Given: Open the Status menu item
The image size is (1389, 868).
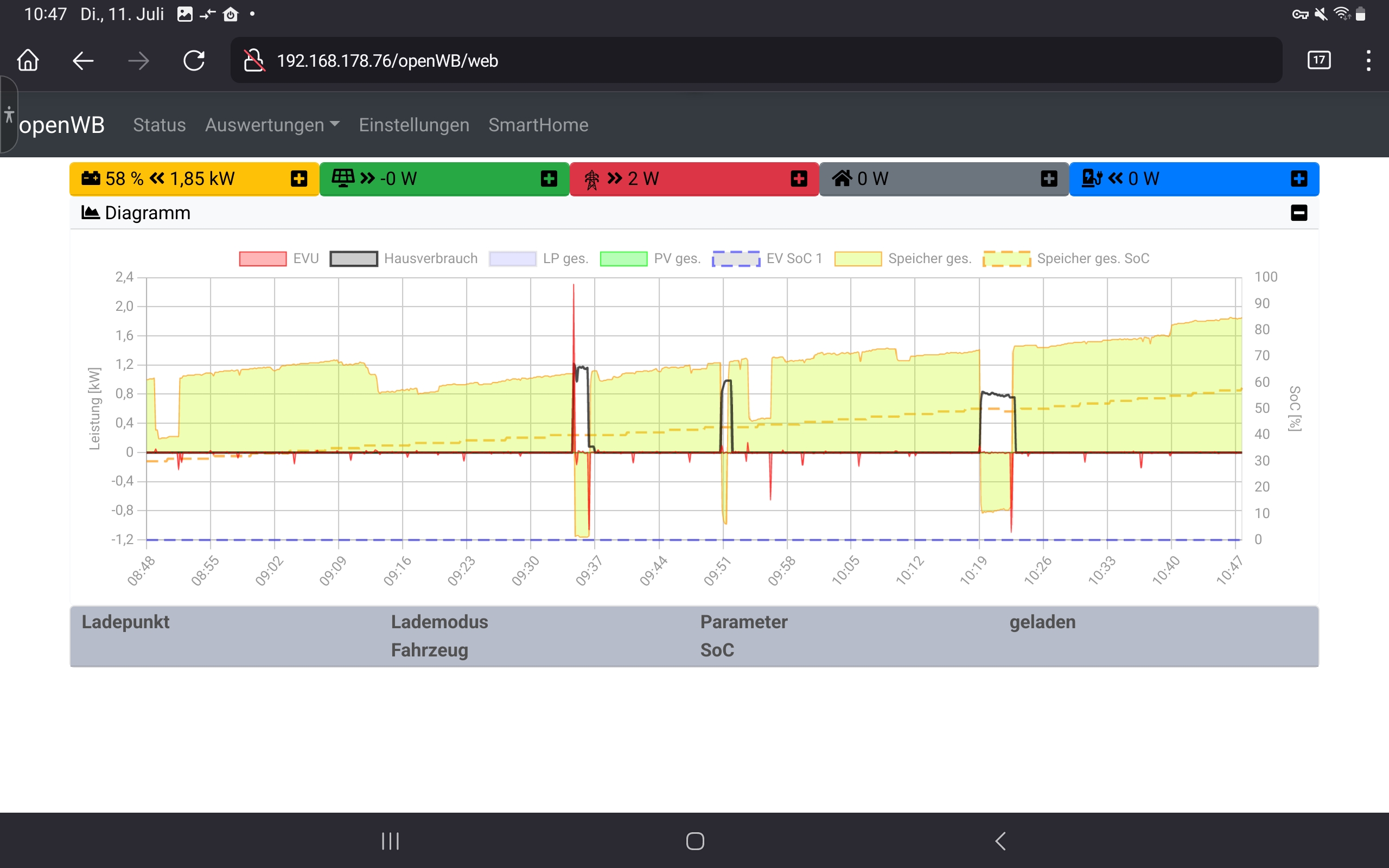Looking at the screenshot, I should (x=159, y=125).
